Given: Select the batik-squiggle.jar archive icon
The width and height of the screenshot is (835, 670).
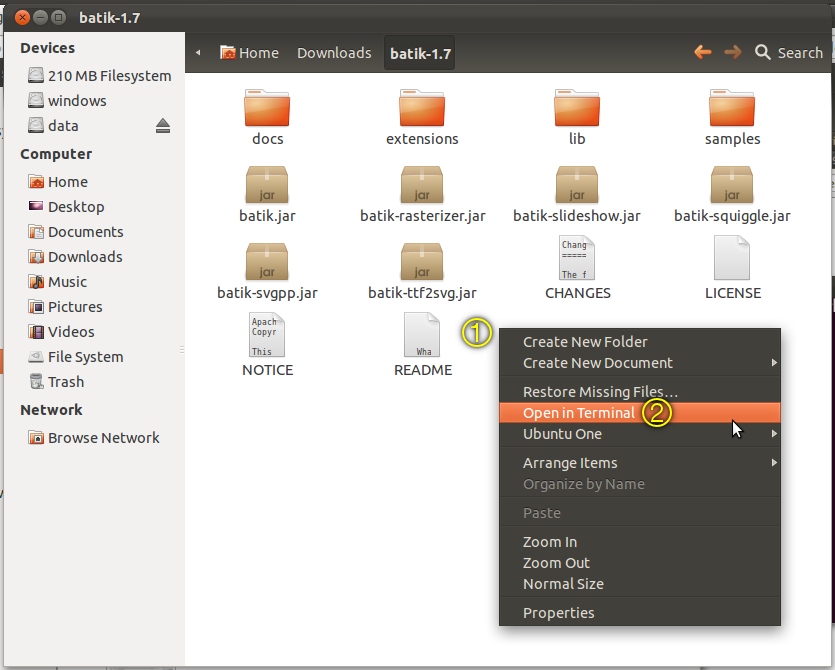Looking at the screenshot, I should [732, 185].
